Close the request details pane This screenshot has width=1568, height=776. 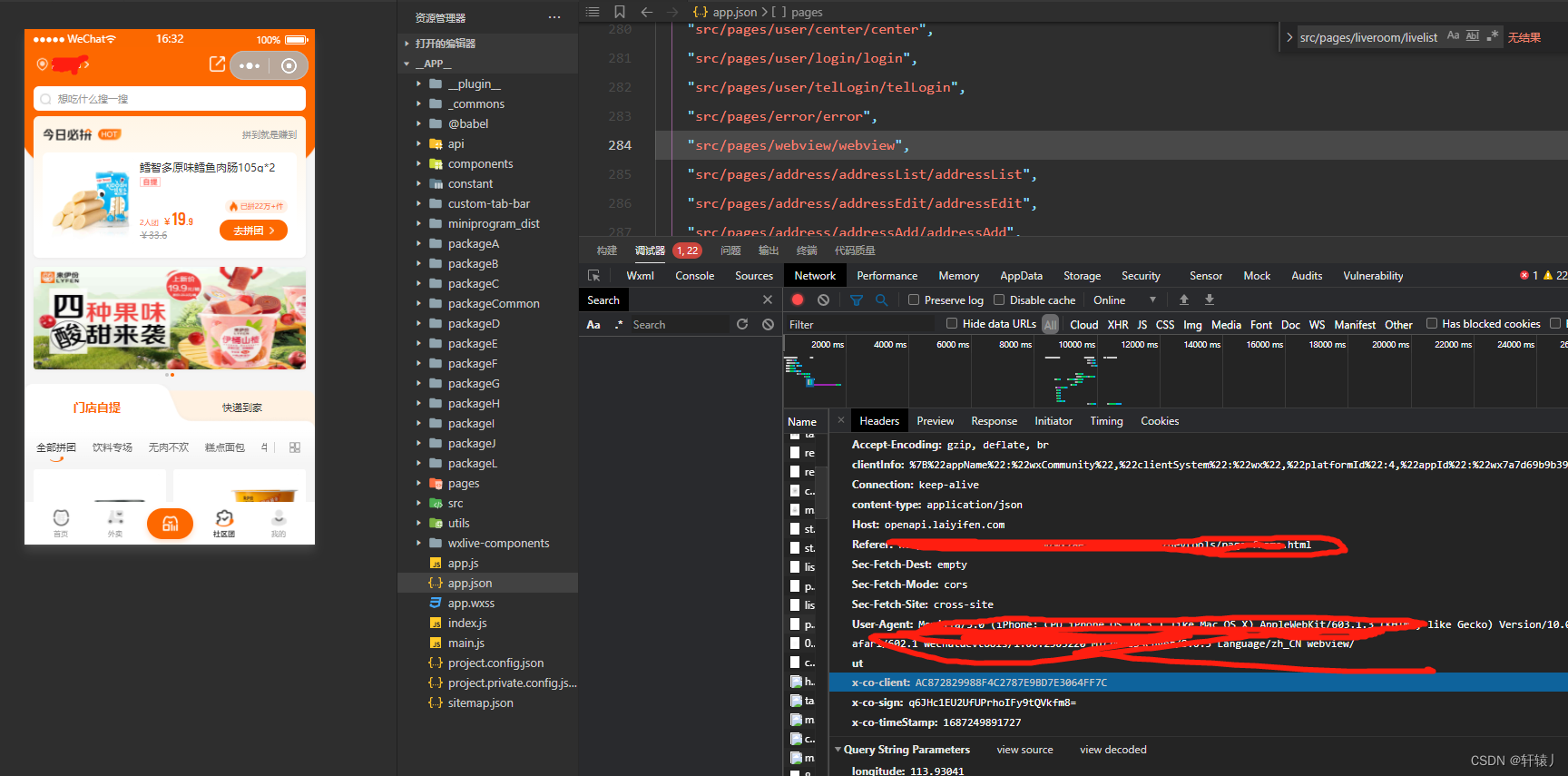[x=841, y=420]
